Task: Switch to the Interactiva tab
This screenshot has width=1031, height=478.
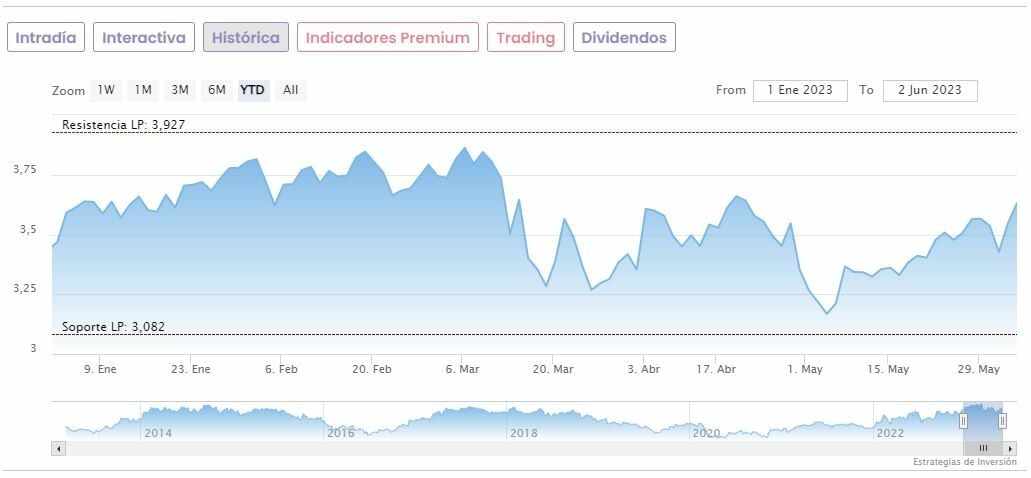Action: (x=144, y=38)
